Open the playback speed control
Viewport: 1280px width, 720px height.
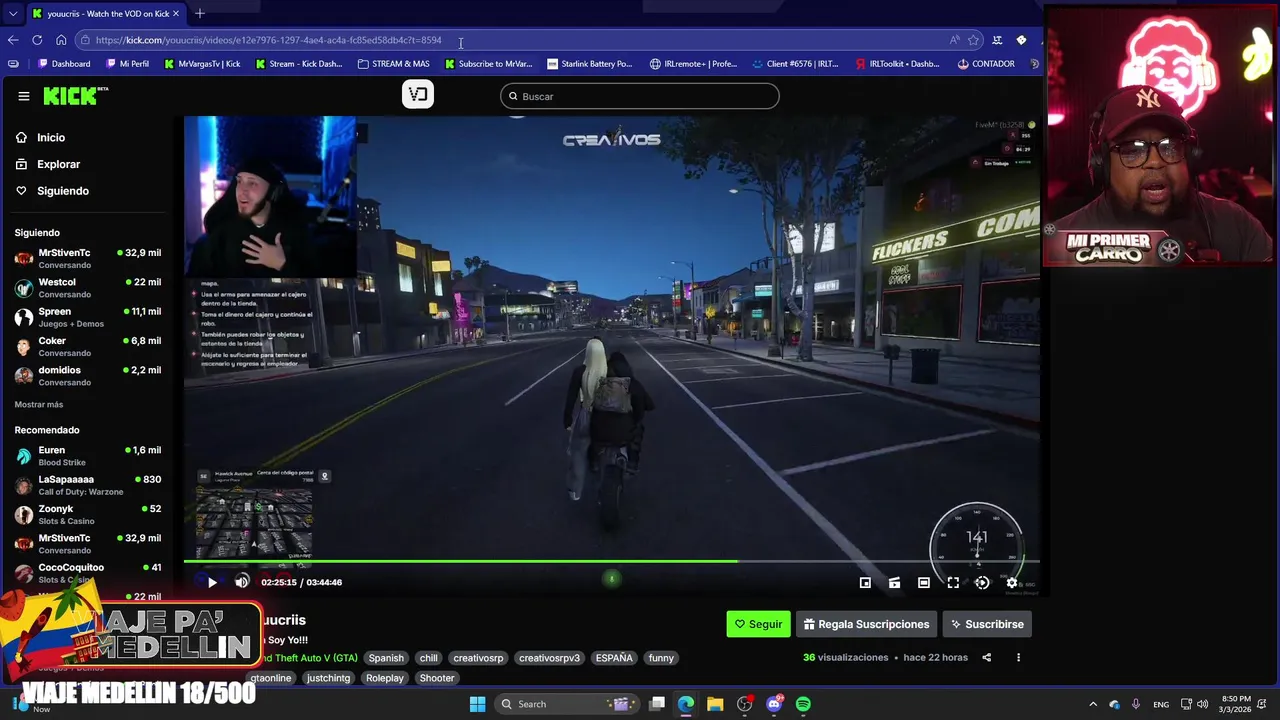[982, 583]
